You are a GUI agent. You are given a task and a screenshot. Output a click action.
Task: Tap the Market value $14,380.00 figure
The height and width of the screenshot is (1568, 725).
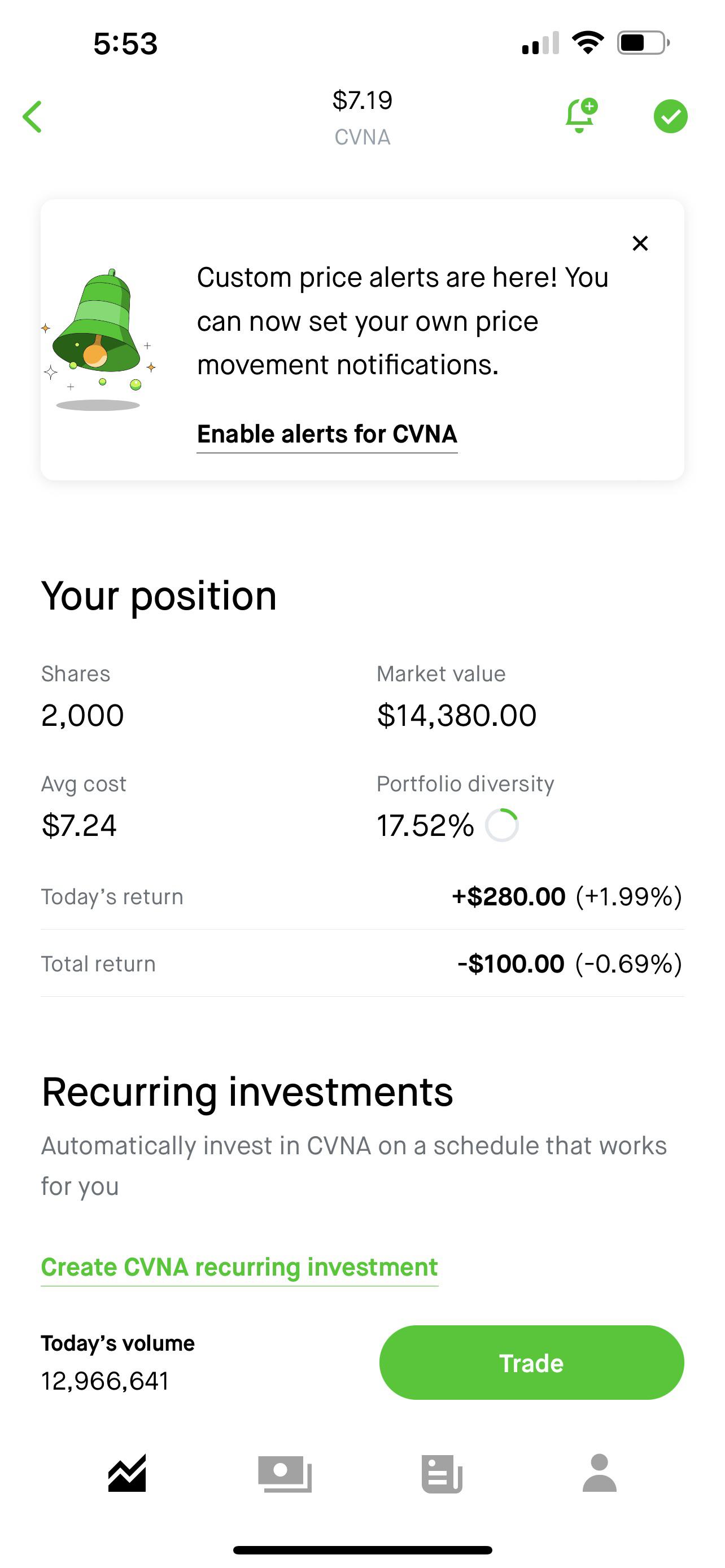coord(457,715)
